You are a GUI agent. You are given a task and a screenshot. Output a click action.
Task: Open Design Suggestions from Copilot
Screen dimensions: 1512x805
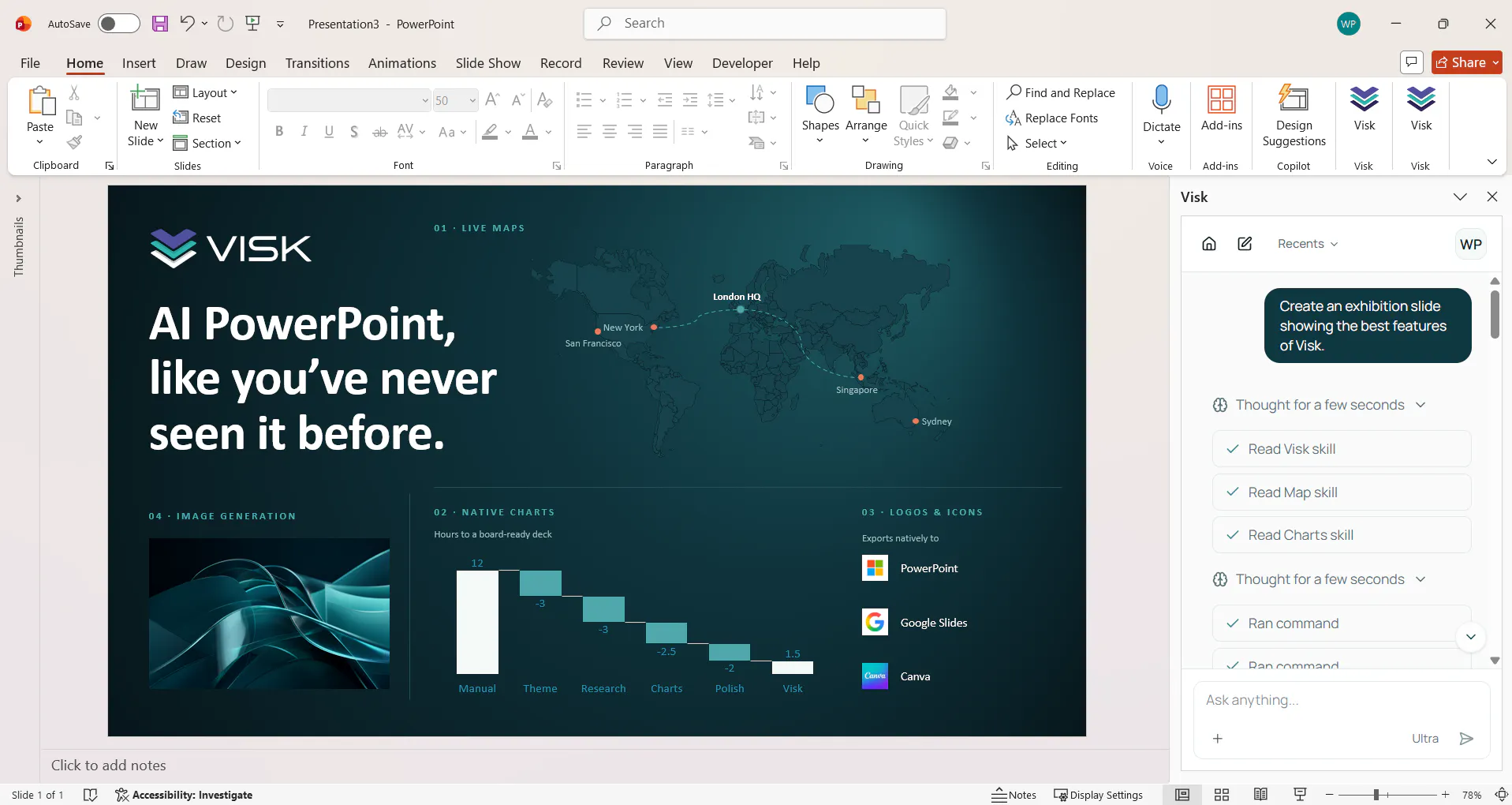click(1294, 116)
